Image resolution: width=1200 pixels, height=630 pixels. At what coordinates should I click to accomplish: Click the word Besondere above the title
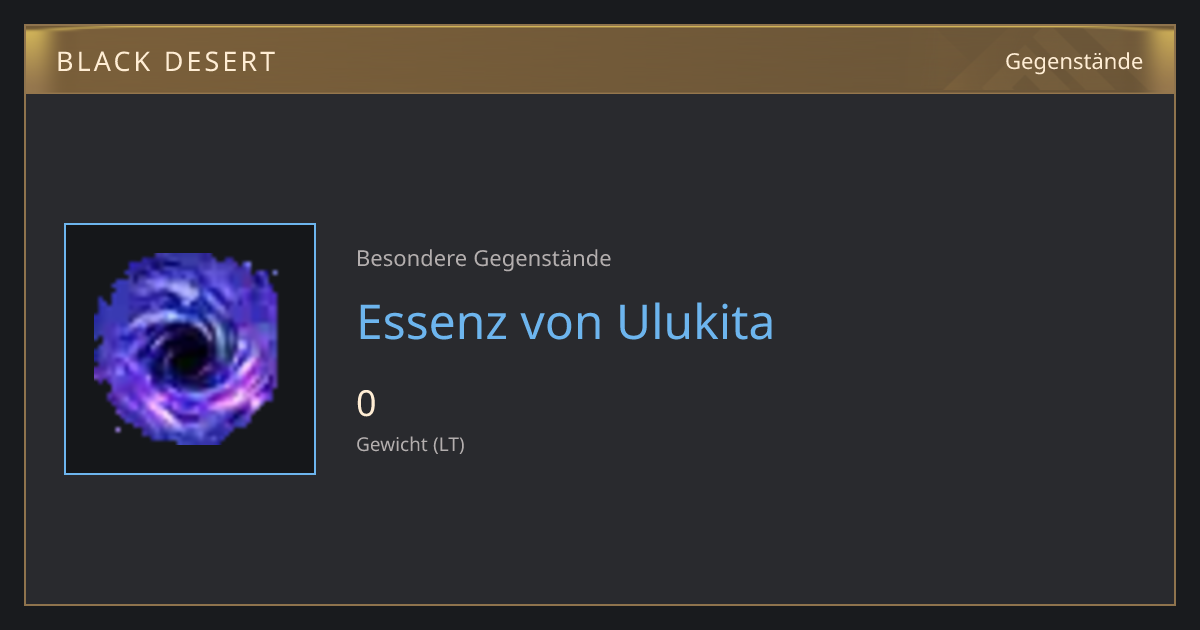point(411,259)
